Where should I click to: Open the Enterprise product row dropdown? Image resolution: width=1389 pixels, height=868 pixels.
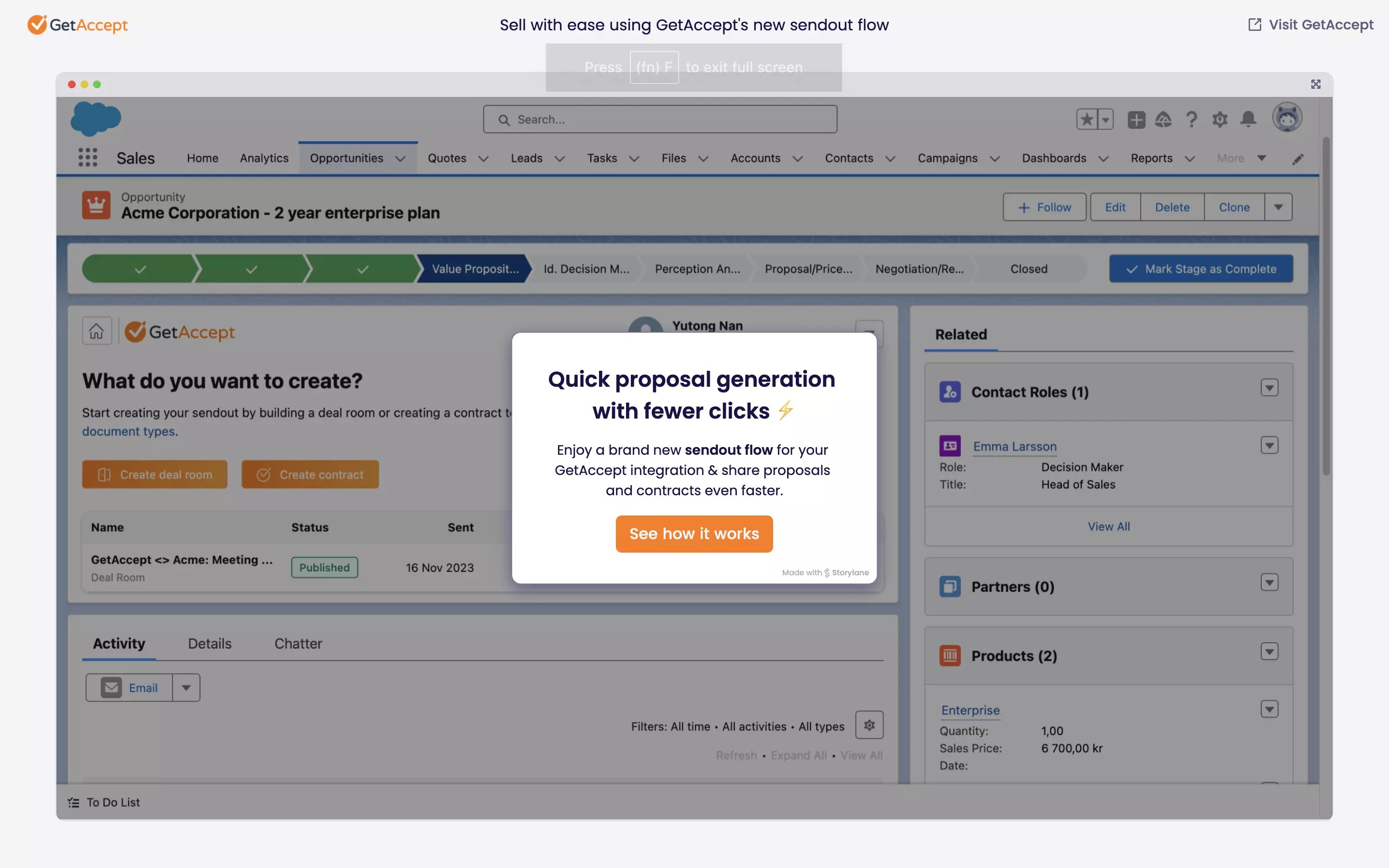(x=1269, y=709)
